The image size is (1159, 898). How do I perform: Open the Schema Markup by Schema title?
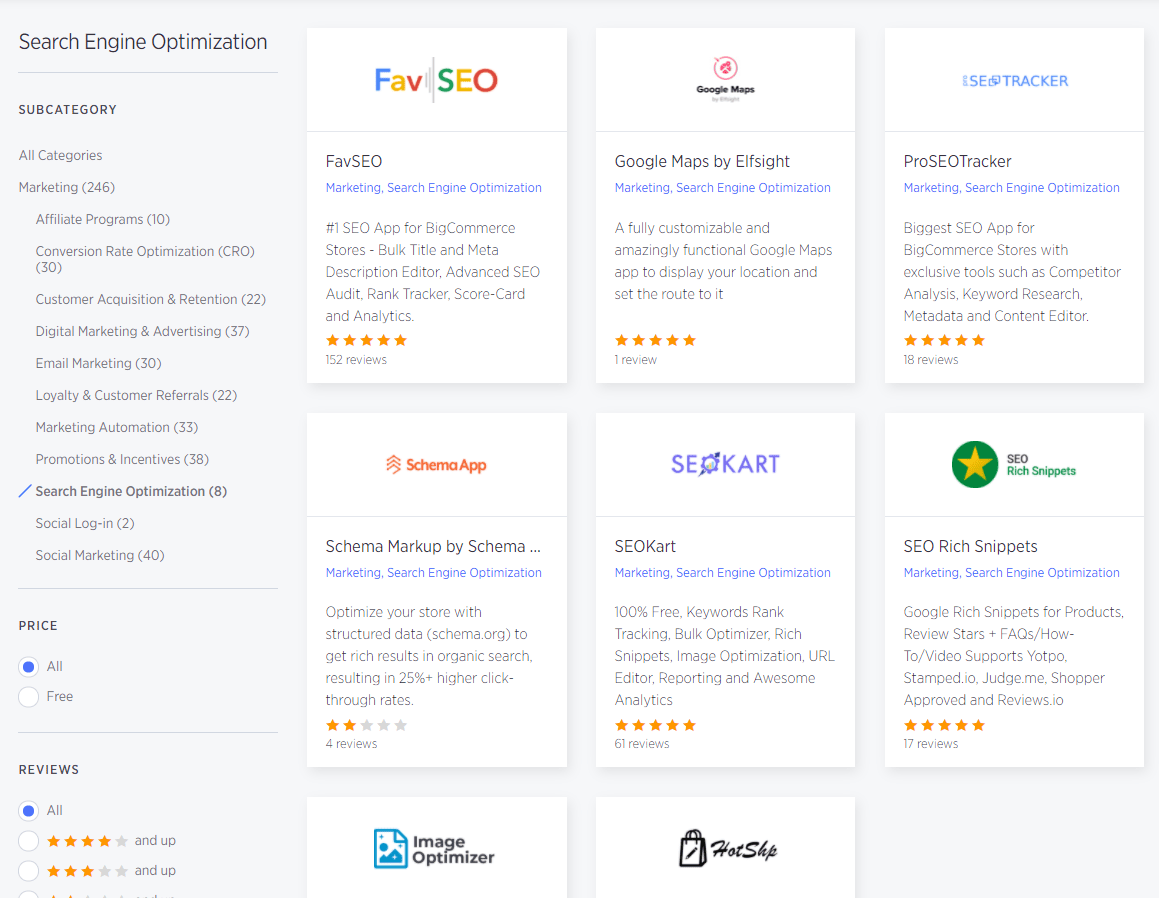(433, 546)
